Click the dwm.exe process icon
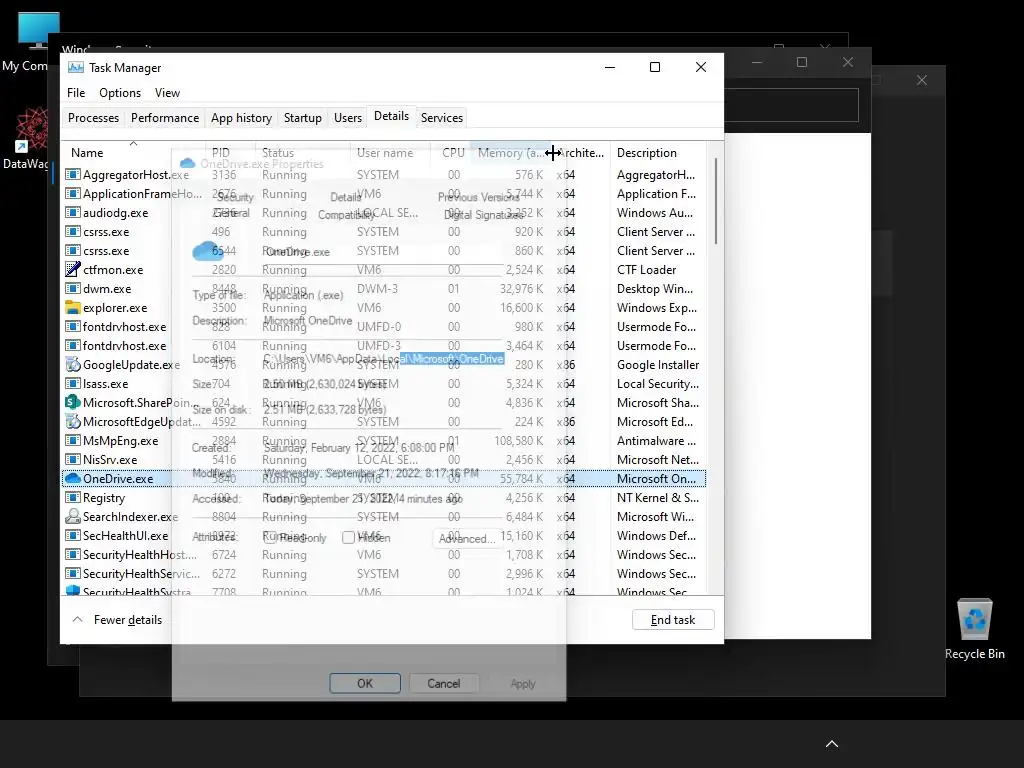This screenshot has height=768, width=1024. [72, 288]
